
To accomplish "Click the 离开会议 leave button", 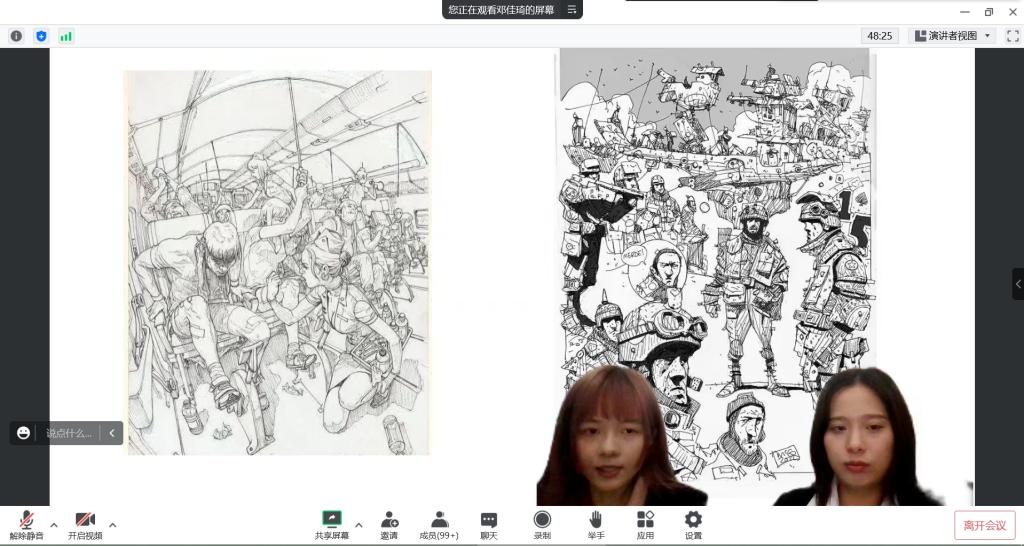I will click(984, 525).
